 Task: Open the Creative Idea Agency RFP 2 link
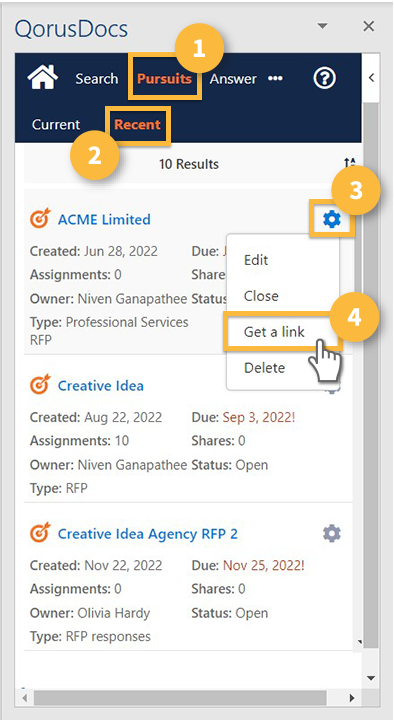point(147,534)
